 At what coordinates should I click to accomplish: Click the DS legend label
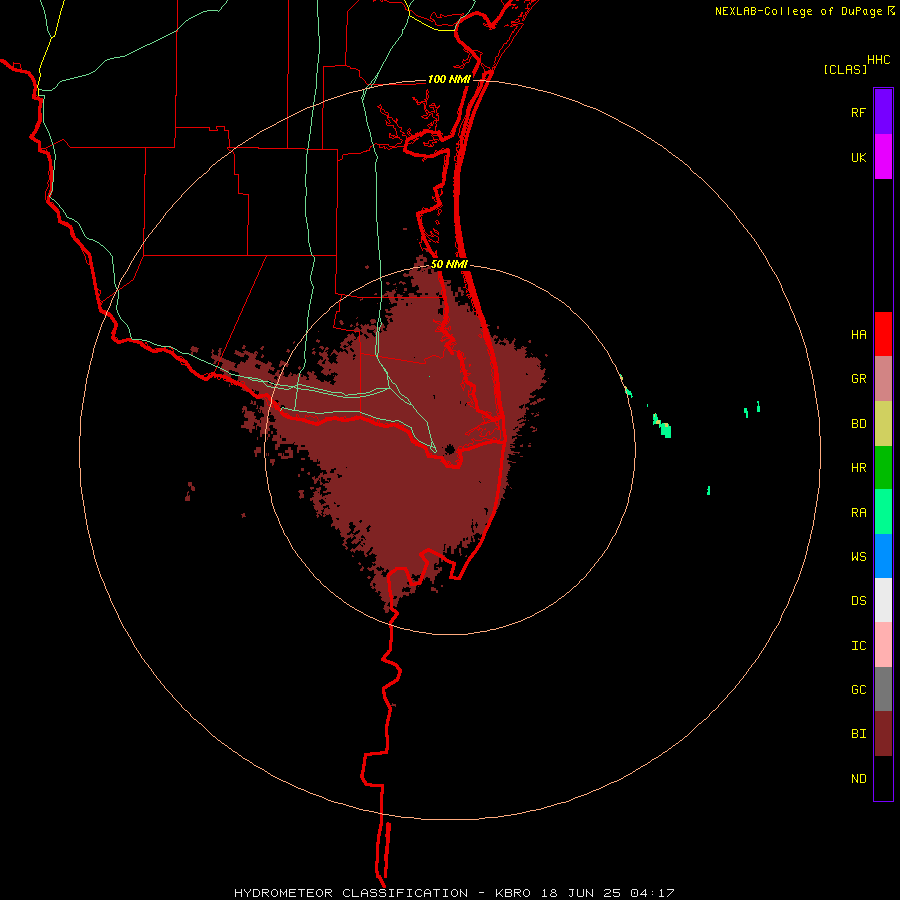coord(858,601)
